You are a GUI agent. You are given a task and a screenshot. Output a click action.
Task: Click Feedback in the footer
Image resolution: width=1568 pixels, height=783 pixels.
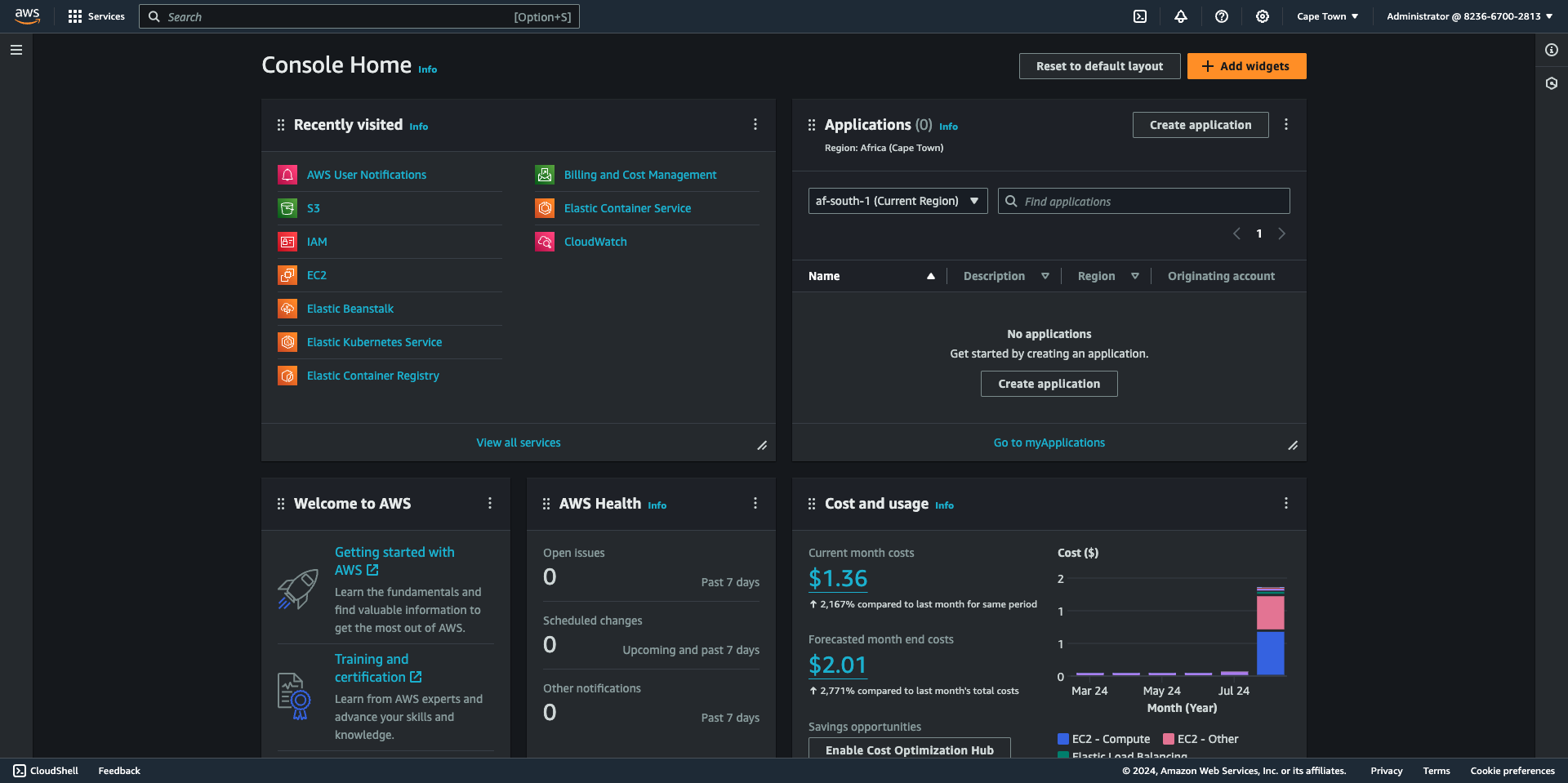[119, 771]
